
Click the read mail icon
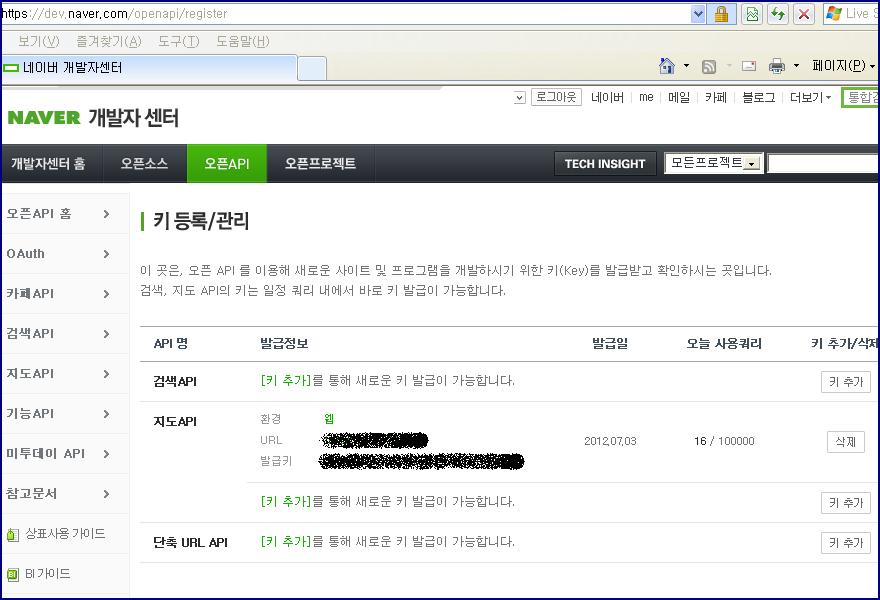point(749,66)
